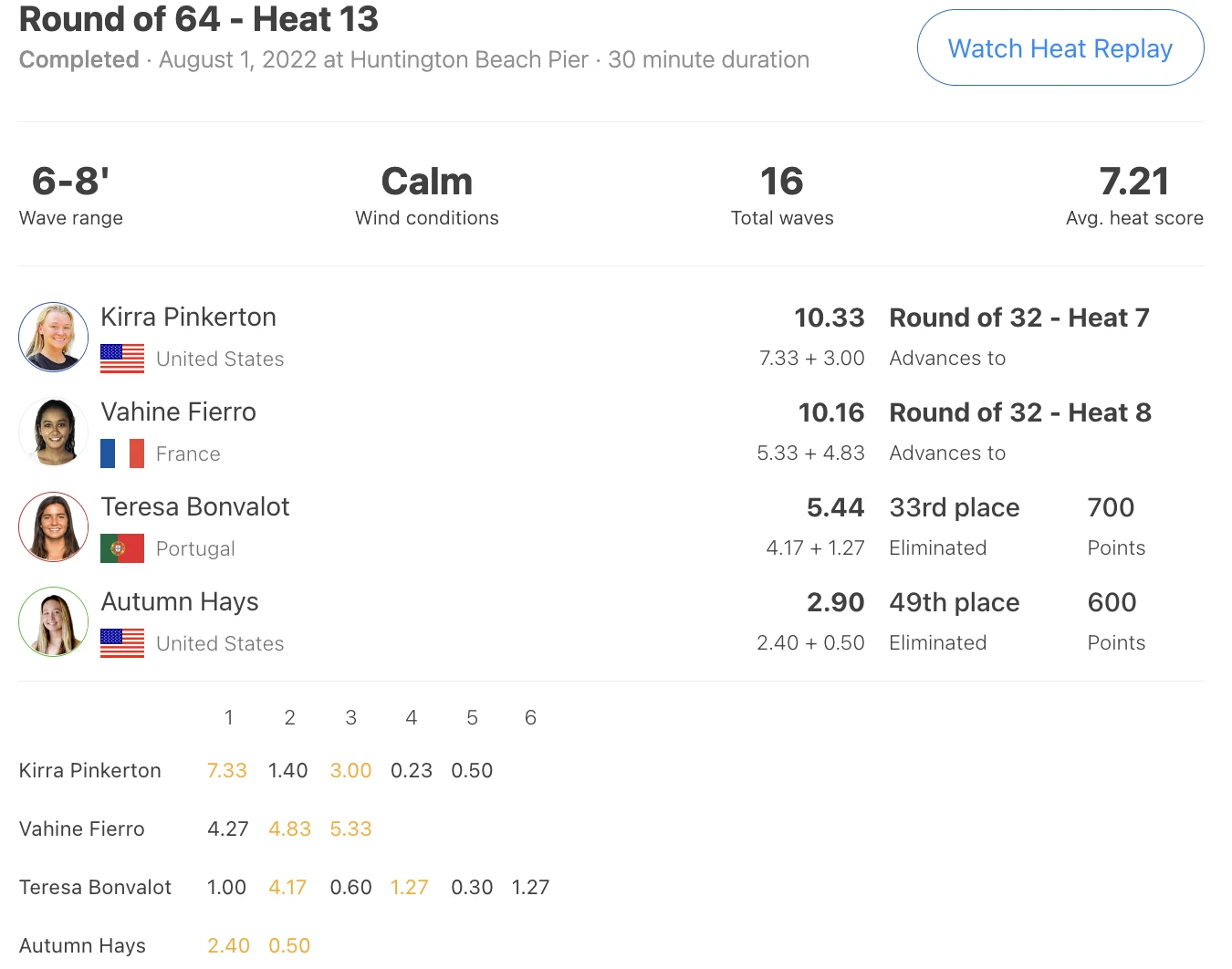1232x969 pixels.
Task: Open Teresa Bonvalot's profile photo
Action: tap(54, 526)
